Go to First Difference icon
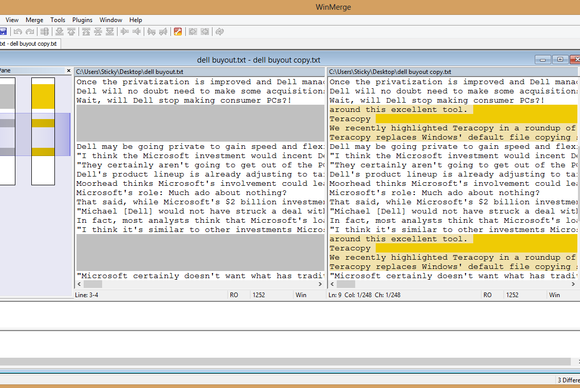 point(86,32)
